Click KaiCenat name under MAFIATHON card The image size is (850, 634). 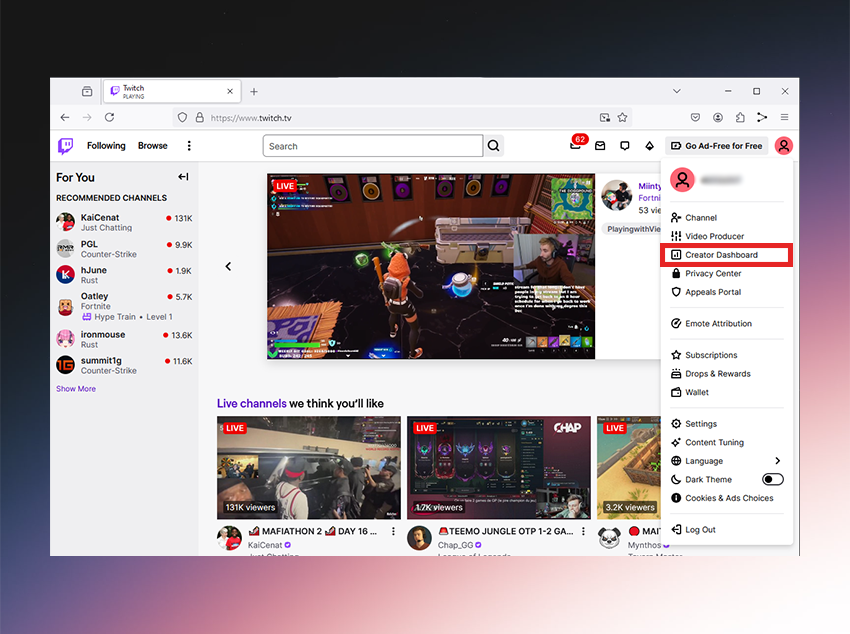[265, 545]
